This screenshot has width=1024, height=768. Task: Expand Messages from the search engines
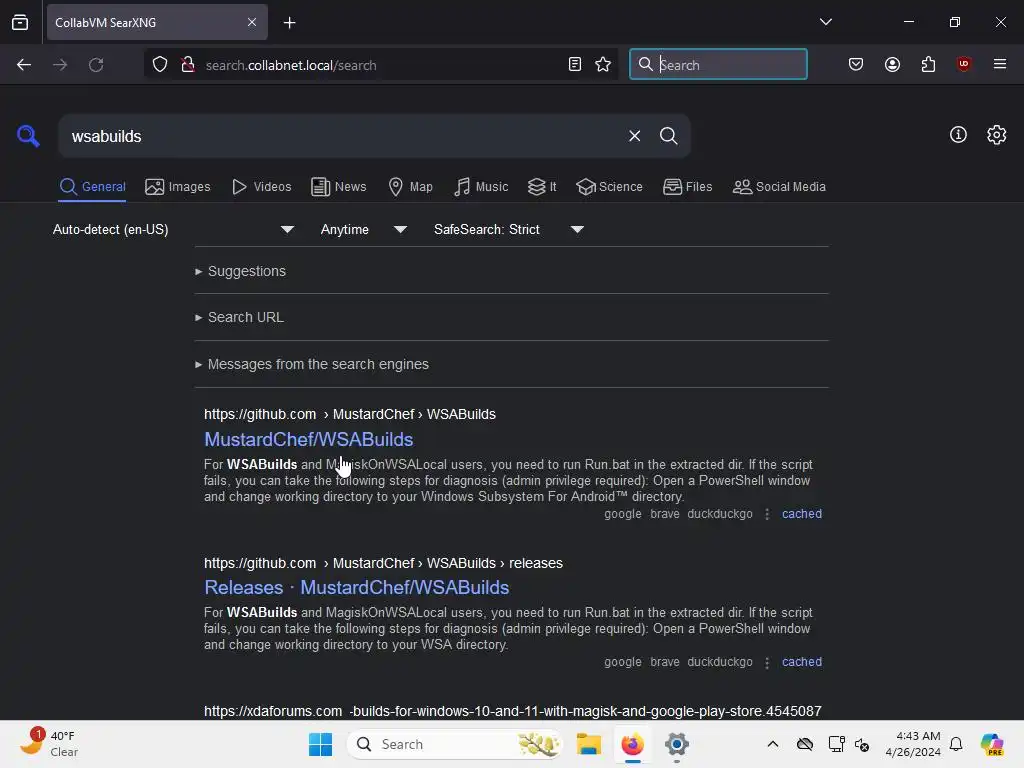(312, 364)
